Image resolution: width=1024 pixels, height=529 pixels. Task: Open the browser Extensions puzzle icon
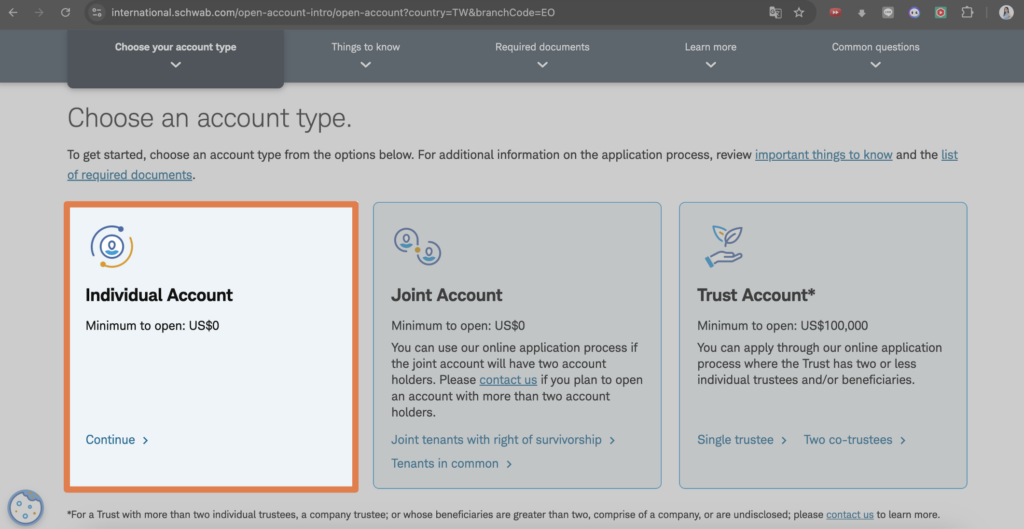pyautogui.click(x=967, y=13)
